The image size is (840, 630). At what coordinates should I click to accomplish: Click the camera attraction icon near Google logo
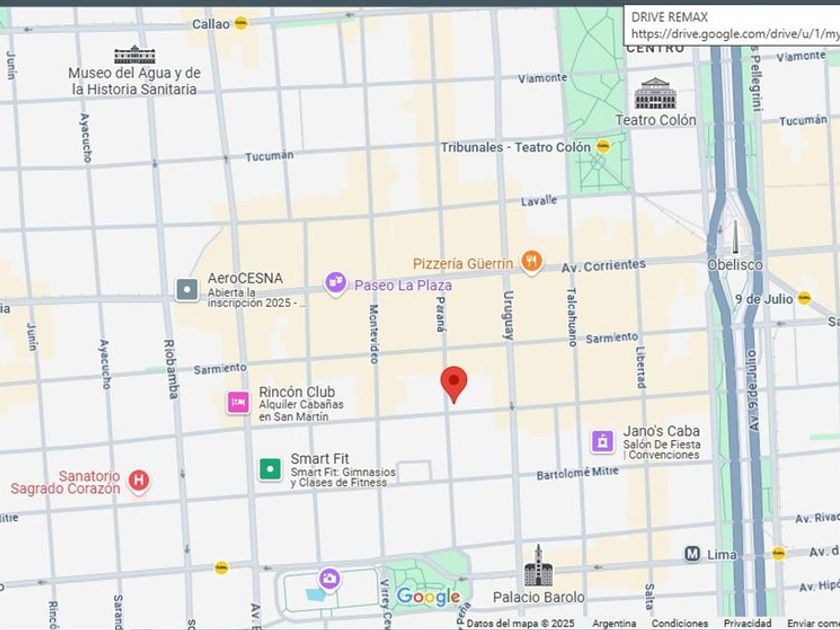tap(329, 578)
